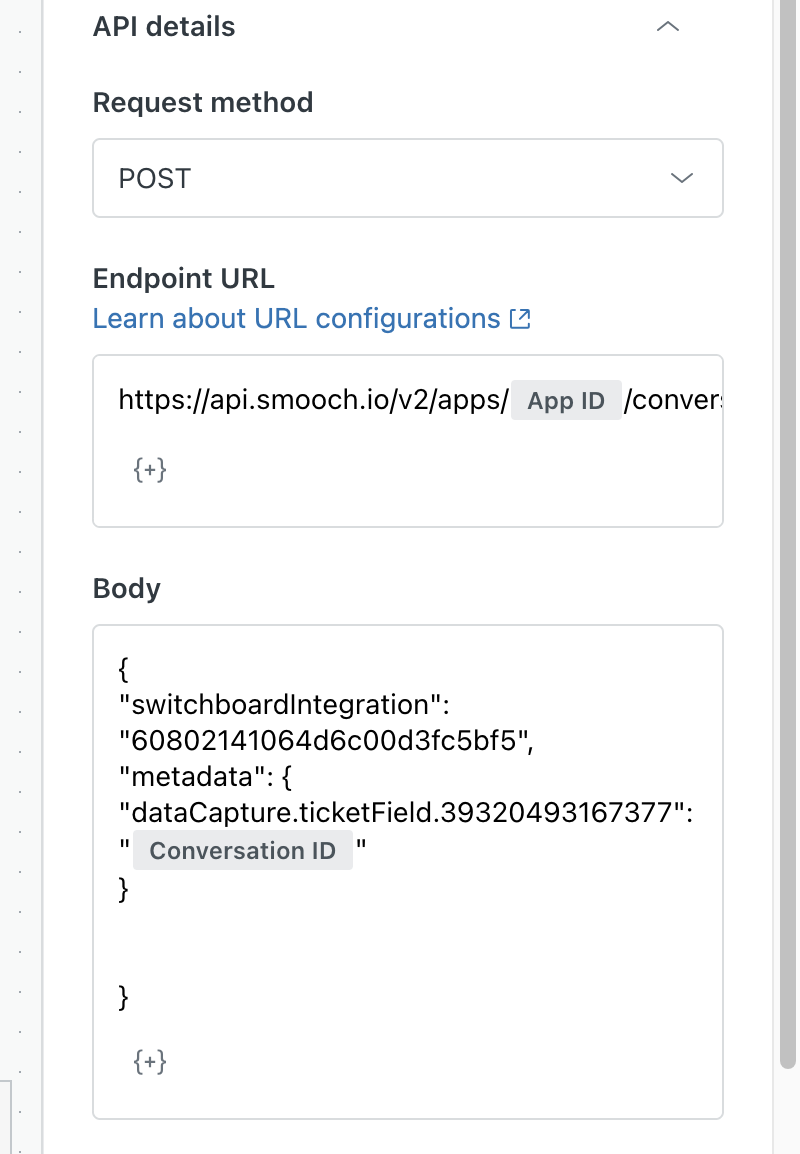Screen dimensions: 800x1154
Task: Click the dotted canvas area beside the panel
Action: point(20,500)
